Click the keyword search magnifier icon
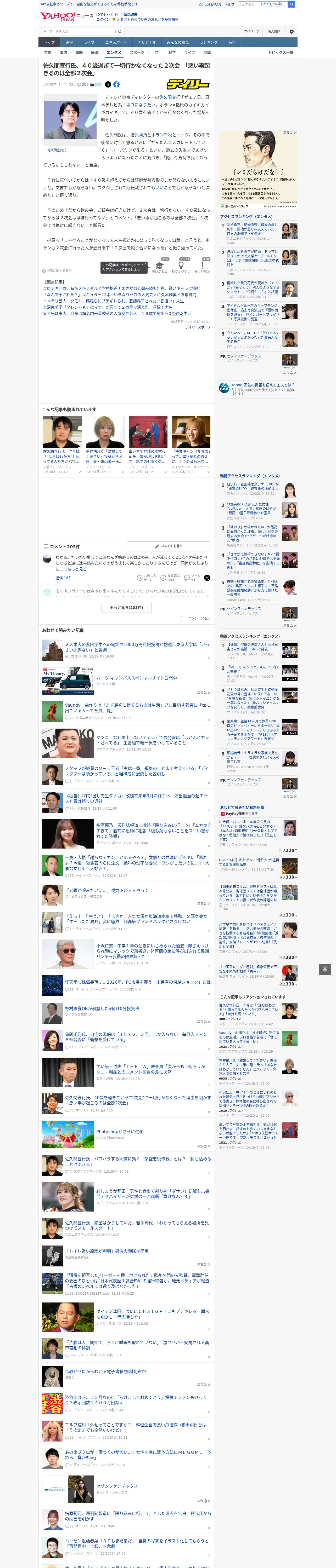This screenshot has width=336, height=1568. point(120,31)
